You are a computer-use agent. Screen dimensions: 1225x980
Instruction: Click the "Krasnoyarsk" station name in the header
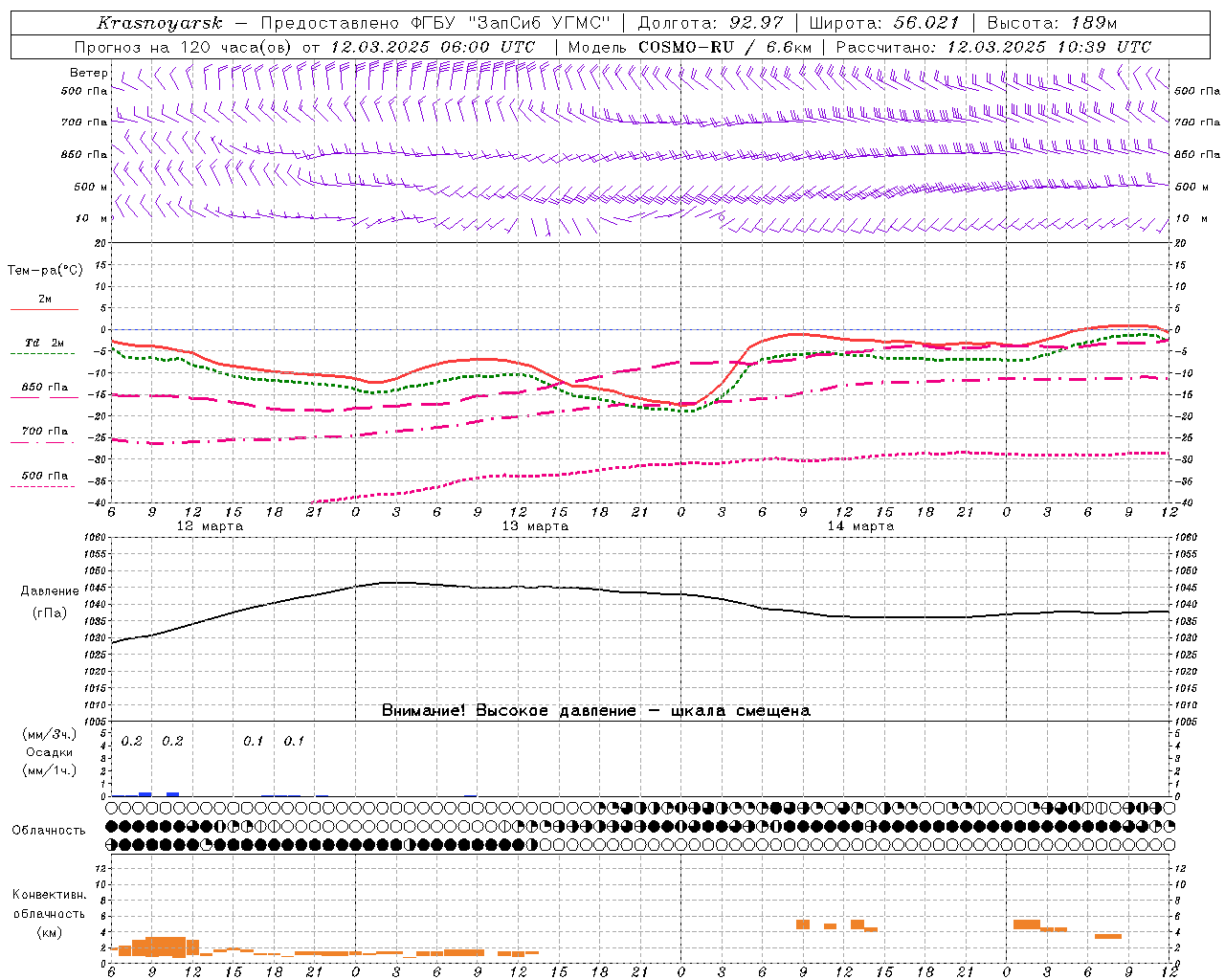159,23
